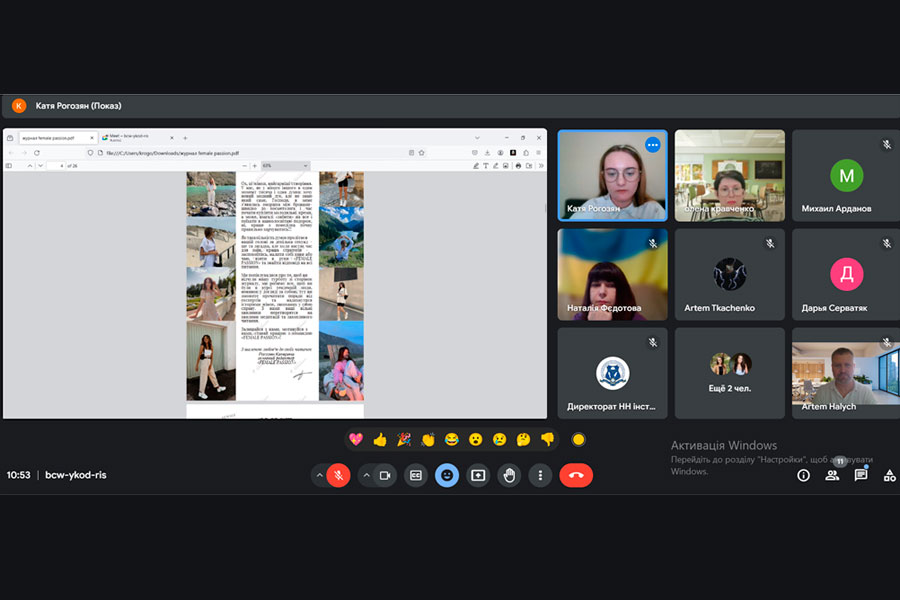This screenshot has width=900, height=600.
Task: Select Директорат НН participant tile
Action: coord(612,373)
